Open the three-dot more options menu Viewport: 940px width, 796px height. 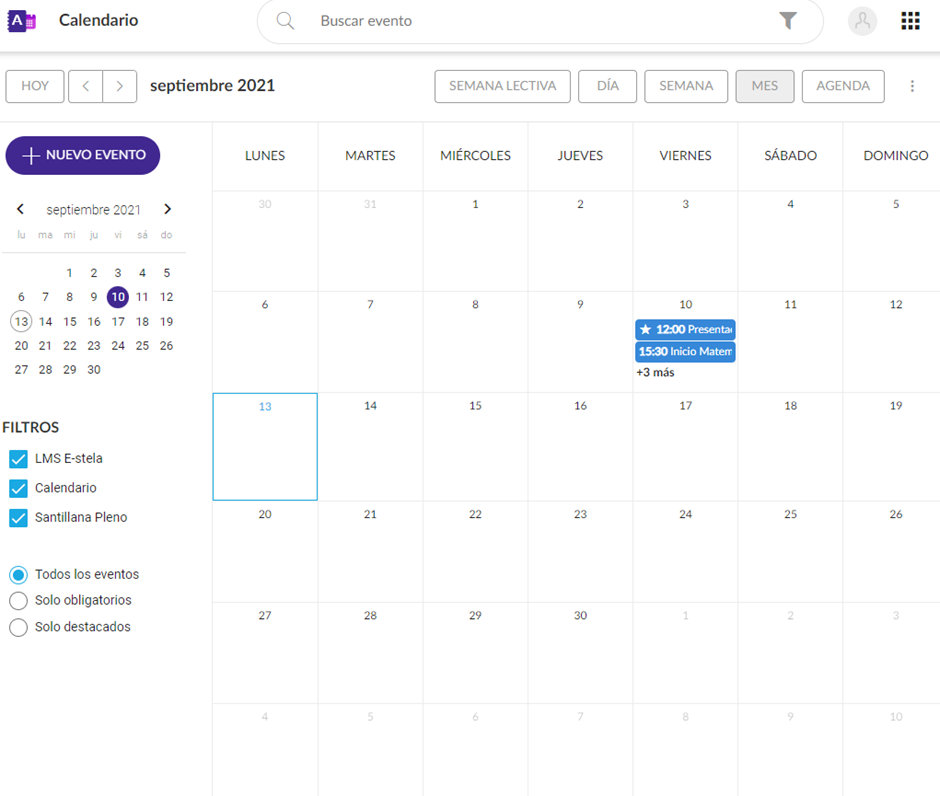point(912,86)
